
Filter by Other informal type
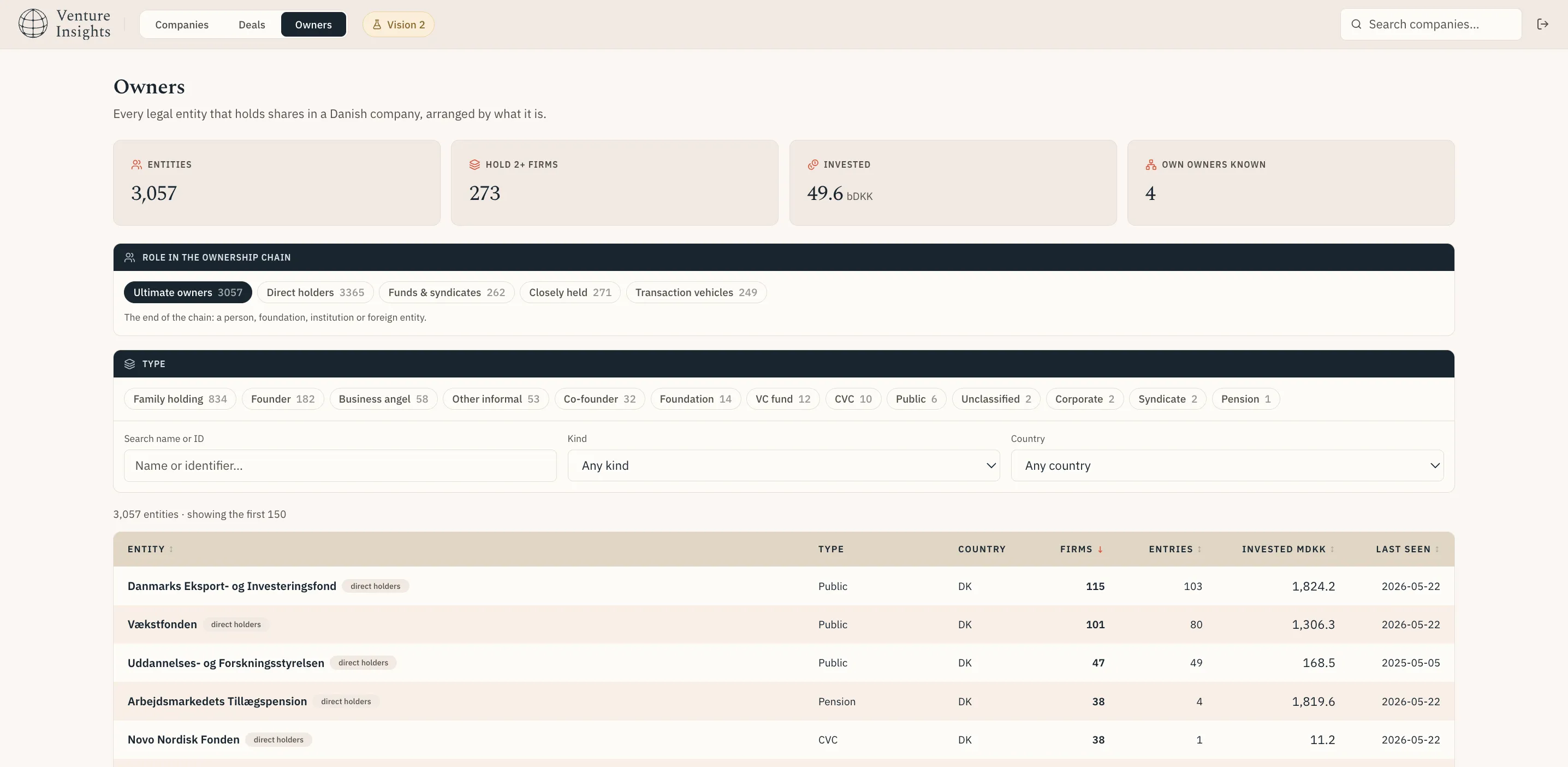(496, 399)
